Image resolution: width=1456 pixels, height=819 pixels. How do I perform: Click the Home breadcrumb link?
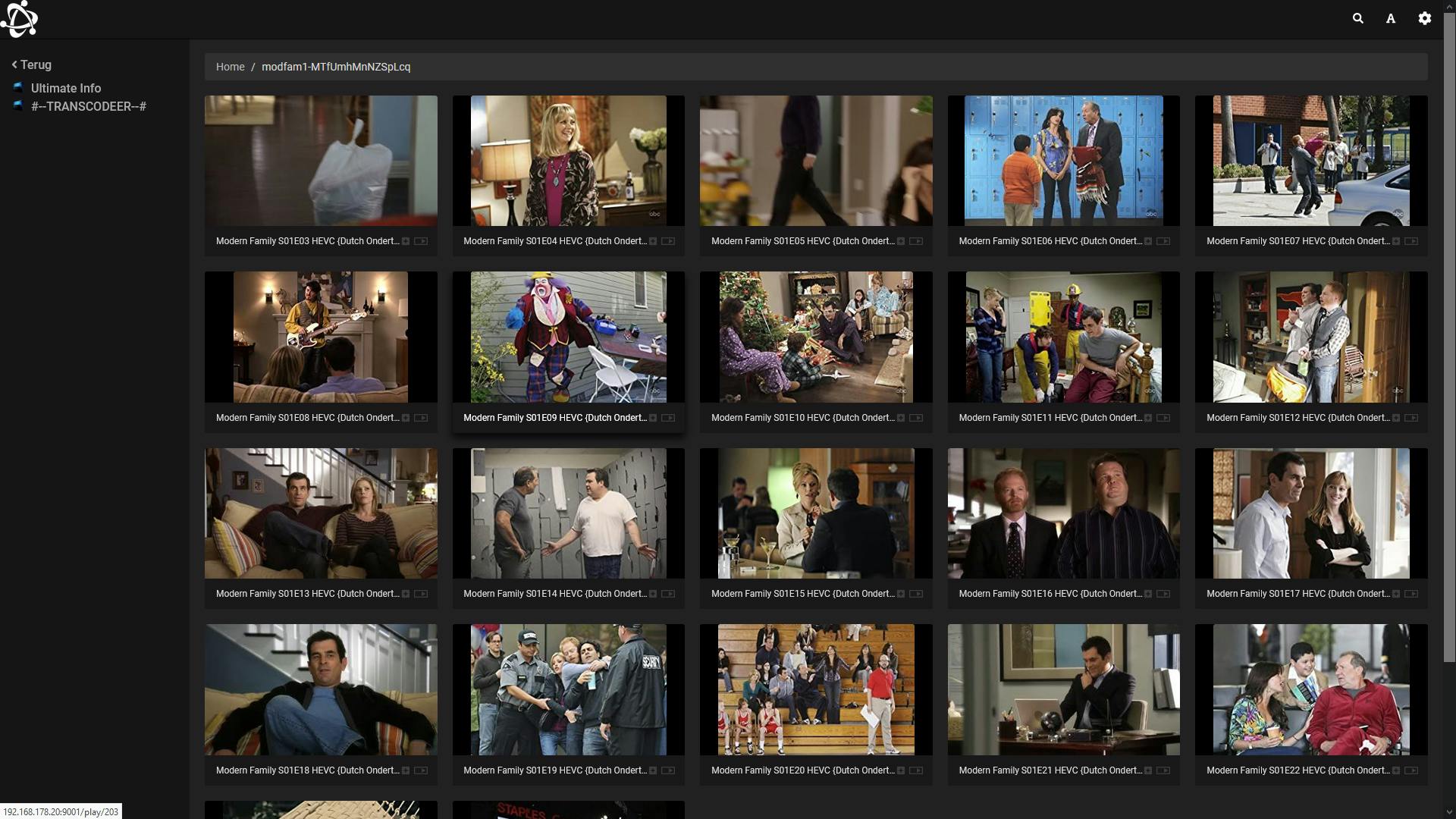[230, 67]
